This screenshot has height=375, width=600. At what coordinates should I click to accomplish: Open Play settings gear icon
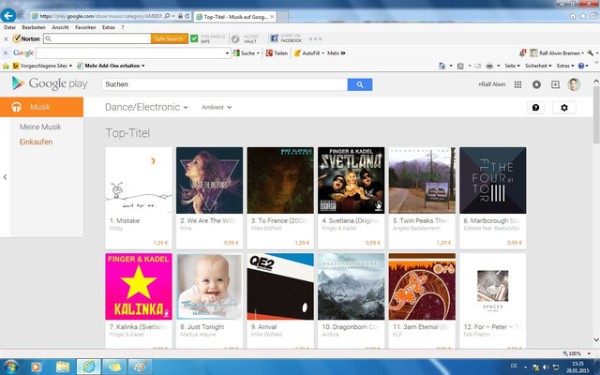[564, 108]
